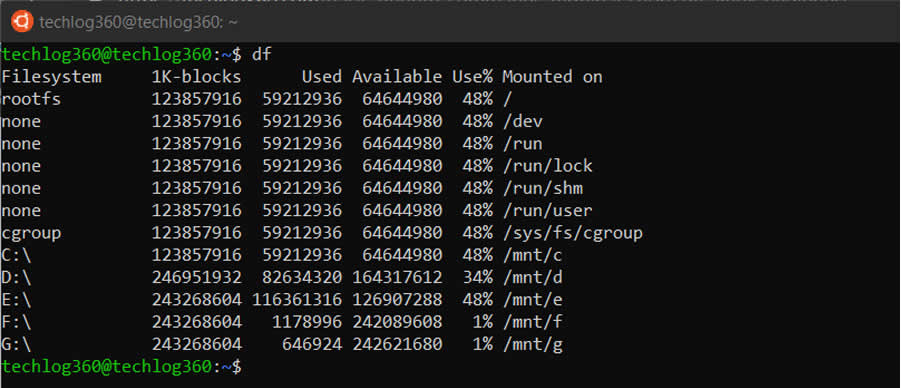Image resolution: width=901 pixels, height=388 pixels.
Task: Click the G:\ drive entry
Action: tap(17, 345)
